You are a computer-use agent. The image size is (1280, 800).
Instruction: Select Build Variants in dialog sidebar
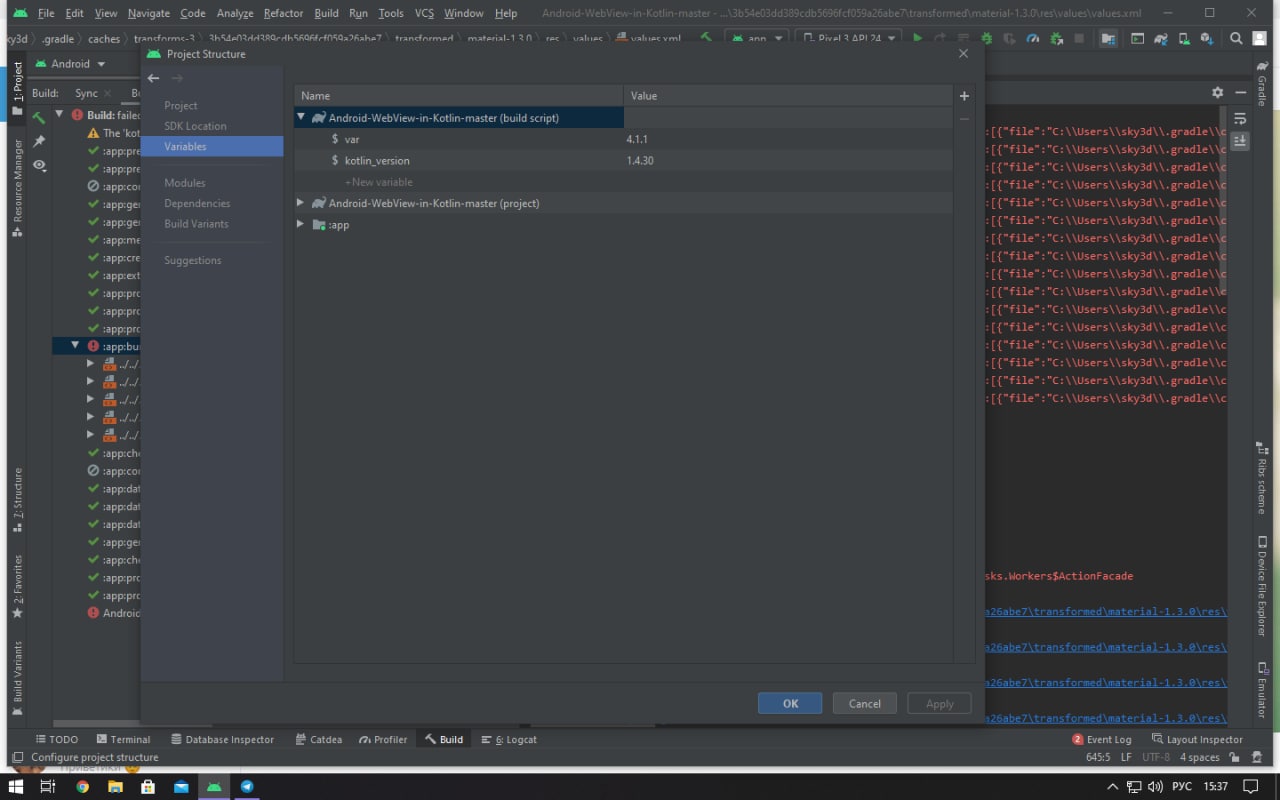pos(196,224)
